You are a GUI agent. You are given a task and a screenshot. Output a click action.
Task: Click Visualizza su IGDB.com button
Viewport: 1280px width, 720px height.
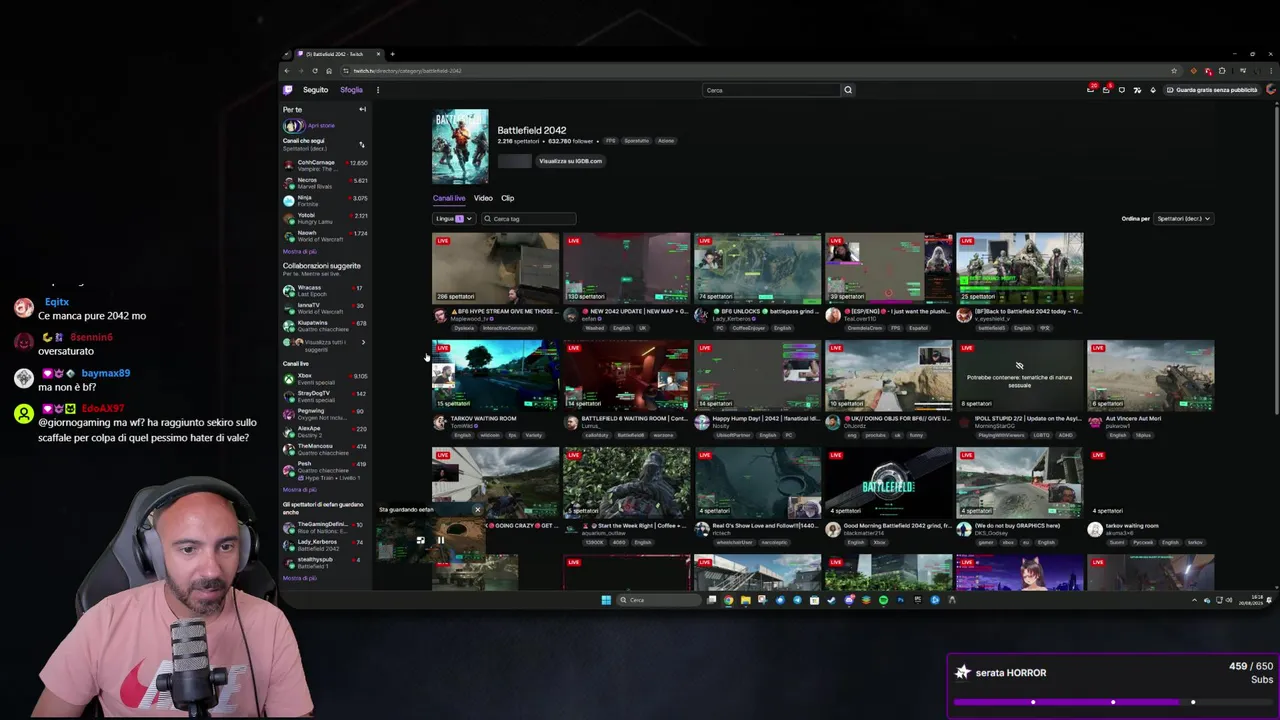tap(570, 161)
